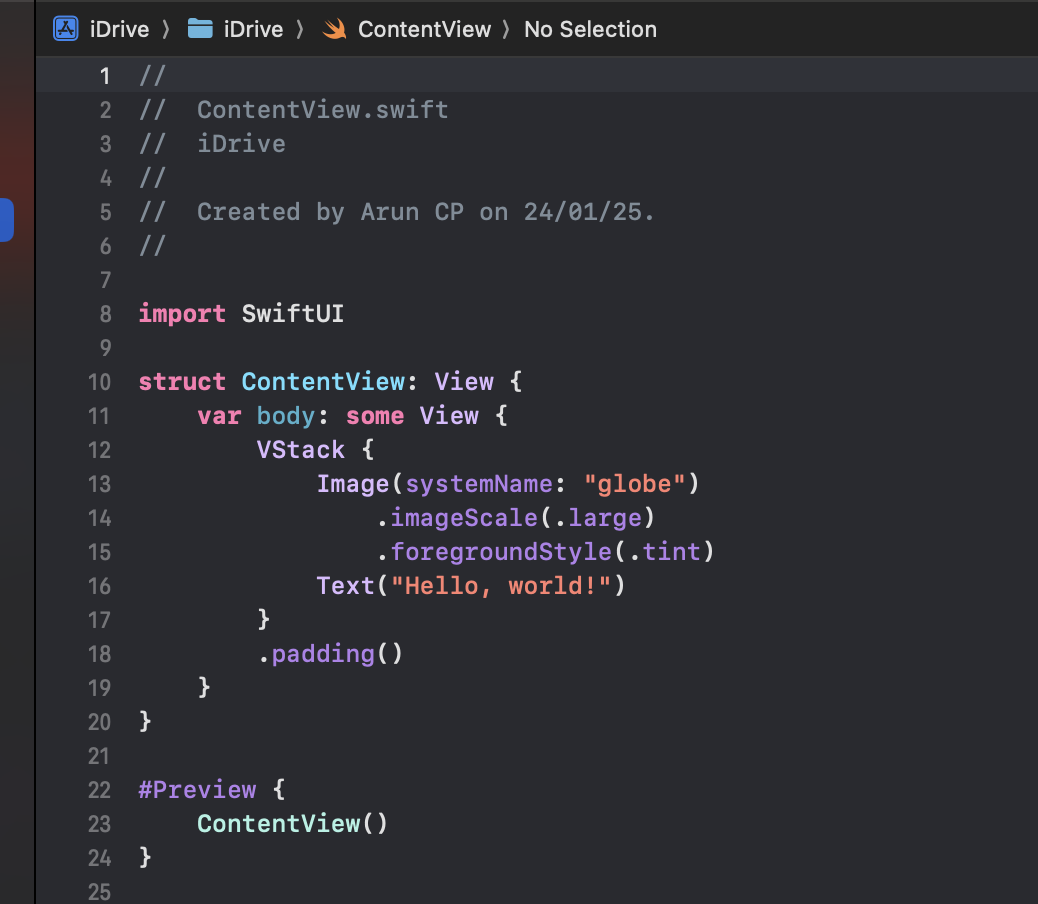This screenshot has width=1038, height=904.
Task: Open the iDrive folder breadcrumb item
Action: 254,29
